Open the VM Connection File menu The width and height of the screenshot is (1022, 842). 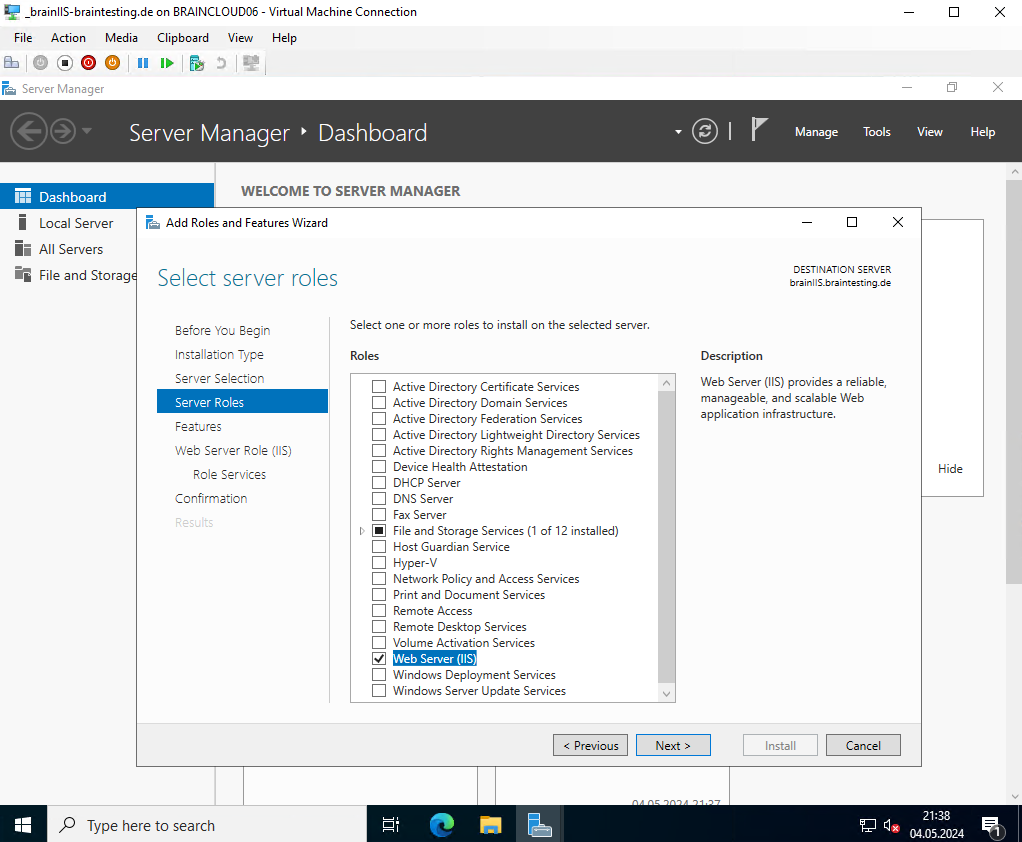coord(23,38)
